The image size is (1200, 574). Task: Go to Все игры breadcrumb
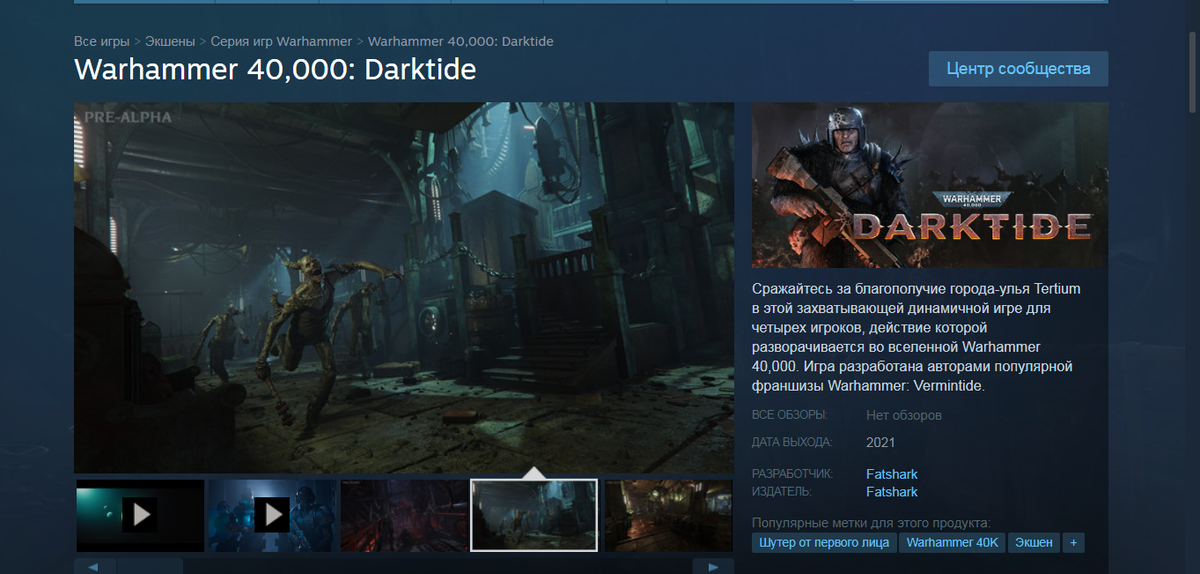(102, 41)
